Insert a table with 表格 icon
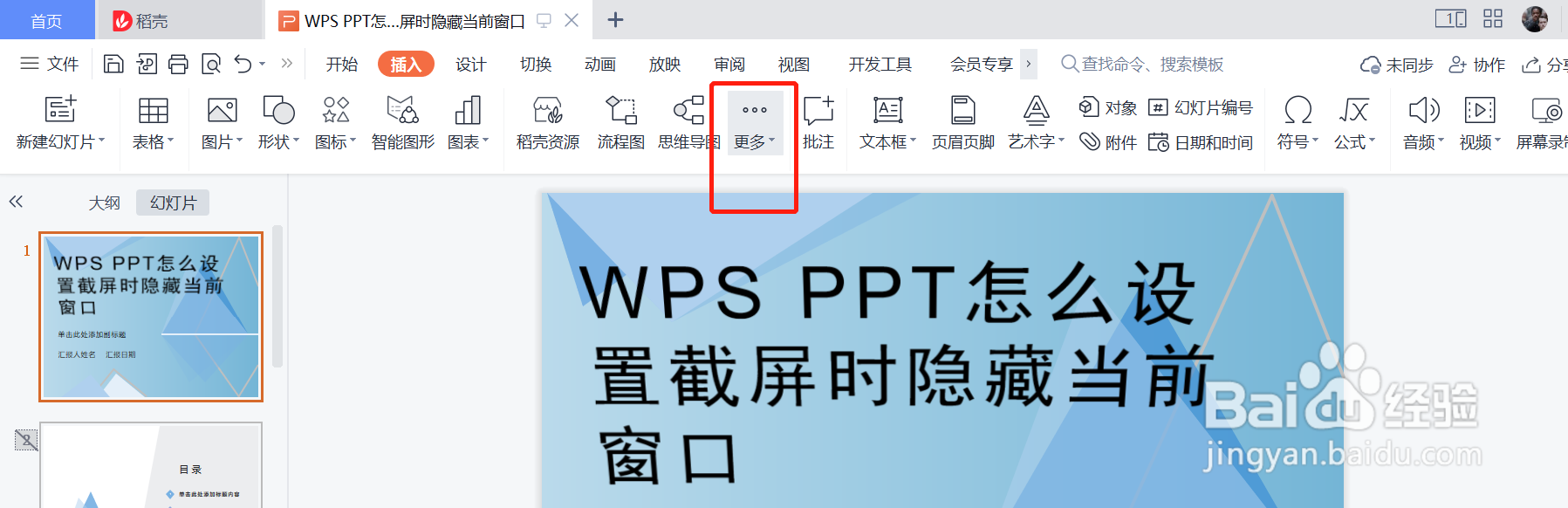Screen dimensions: 1568x508 153,110
